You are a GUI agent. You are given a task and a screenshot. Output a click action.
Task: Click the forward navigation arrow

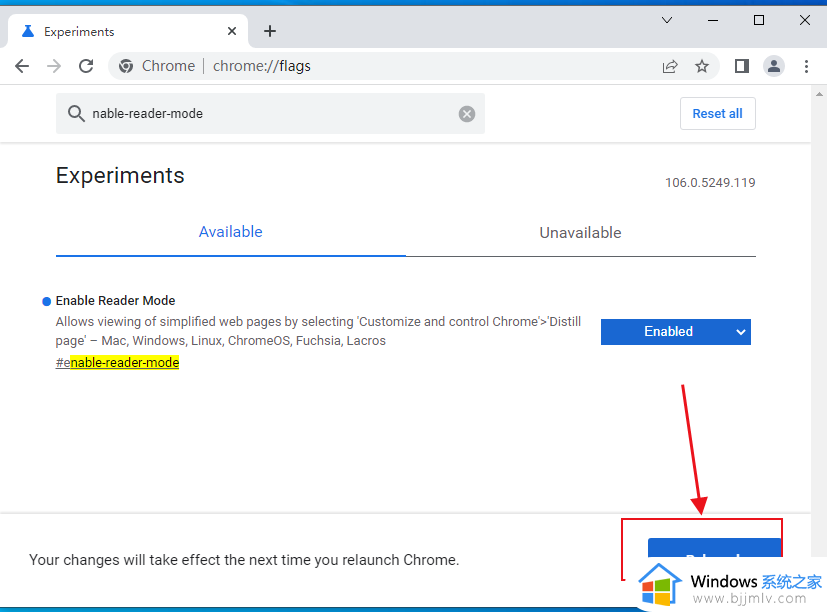(x=54, y=66)
